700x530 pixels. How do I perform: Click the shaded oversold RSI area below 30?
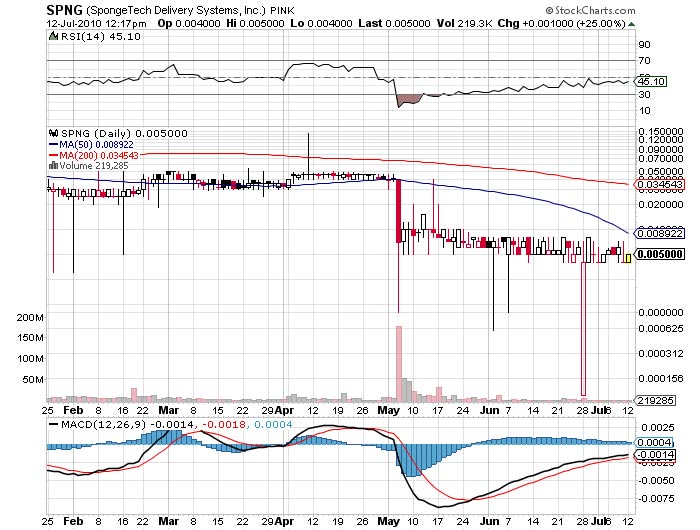(x=408, y=100)
